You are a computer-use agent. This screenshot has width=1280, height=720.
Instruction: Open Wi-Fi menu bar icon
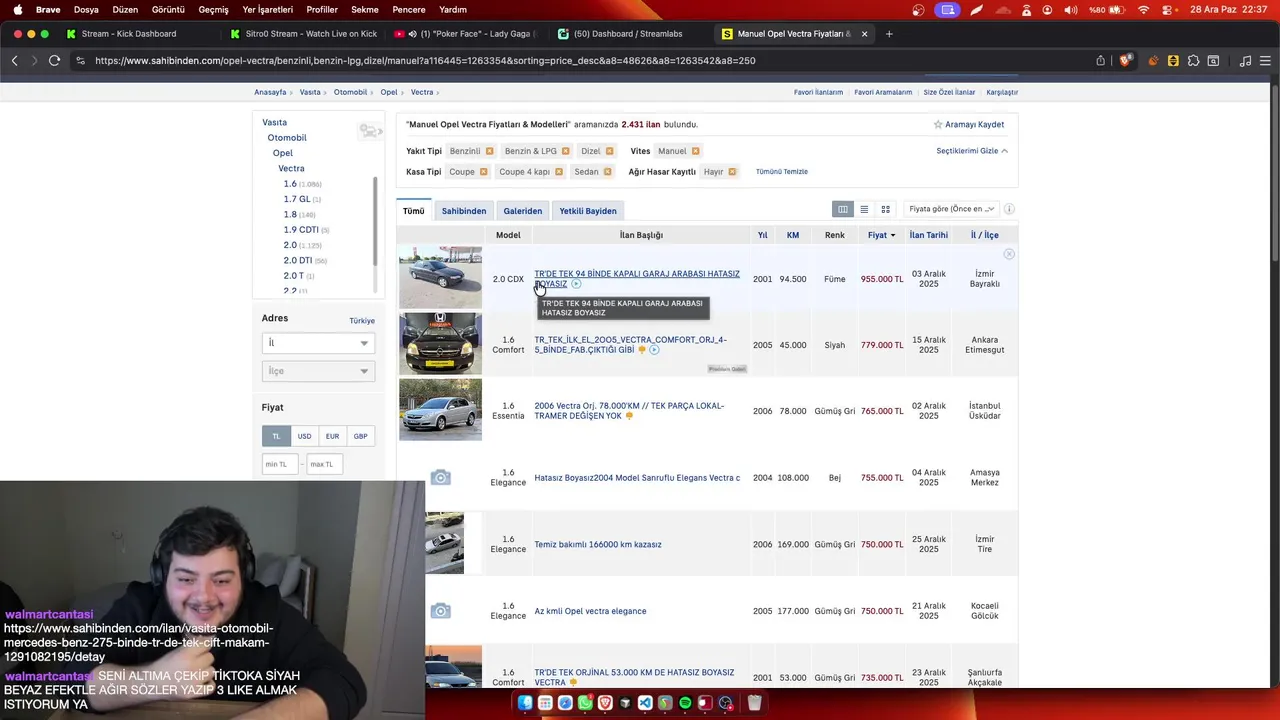(1144, 9)
